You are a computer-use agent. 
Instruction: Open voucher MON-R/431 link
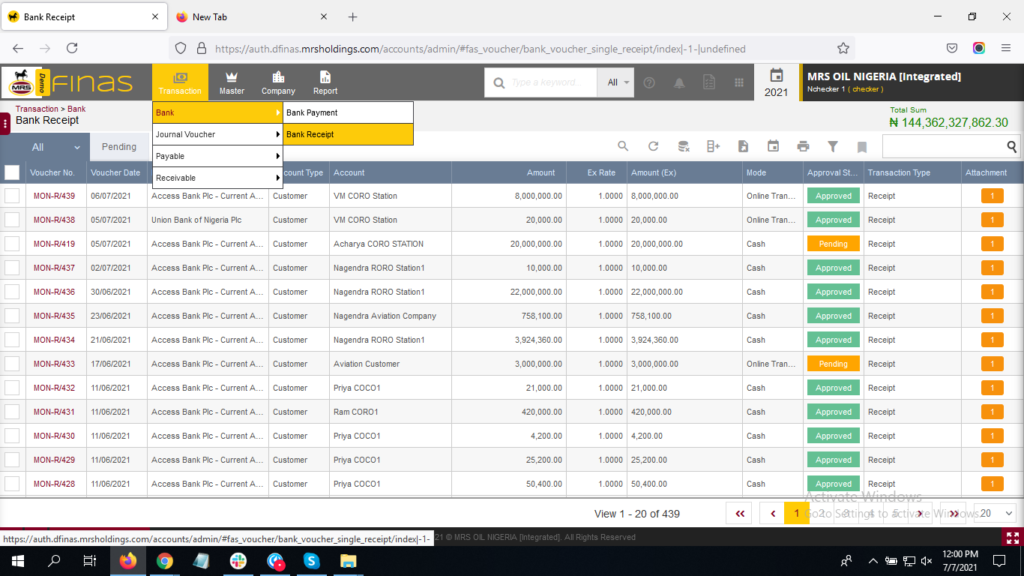tap(54, 412)
